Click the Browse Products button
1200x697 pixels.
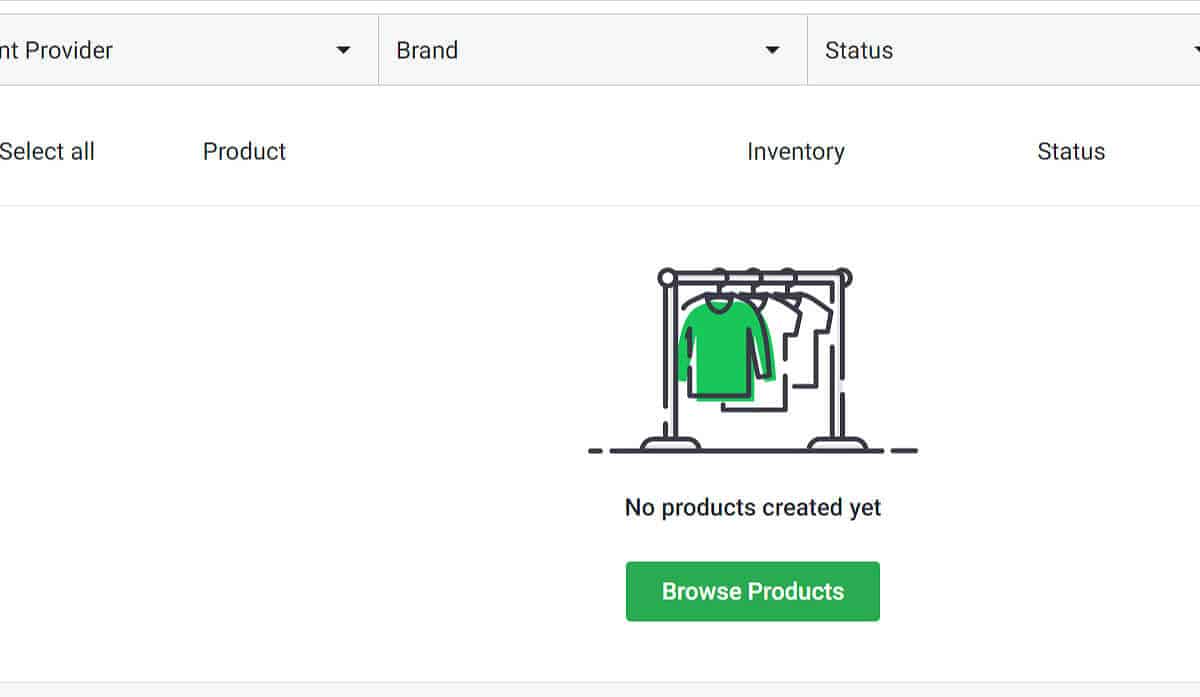(753, 591)
